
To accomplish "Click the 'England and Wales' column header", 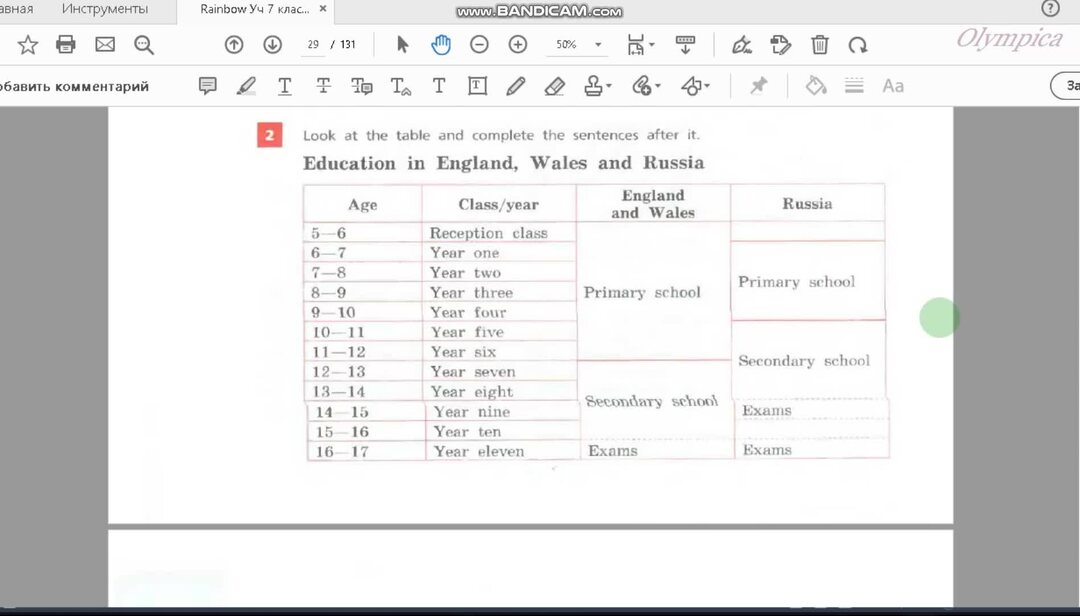I will pyautogui.click(x=653, y=204).
